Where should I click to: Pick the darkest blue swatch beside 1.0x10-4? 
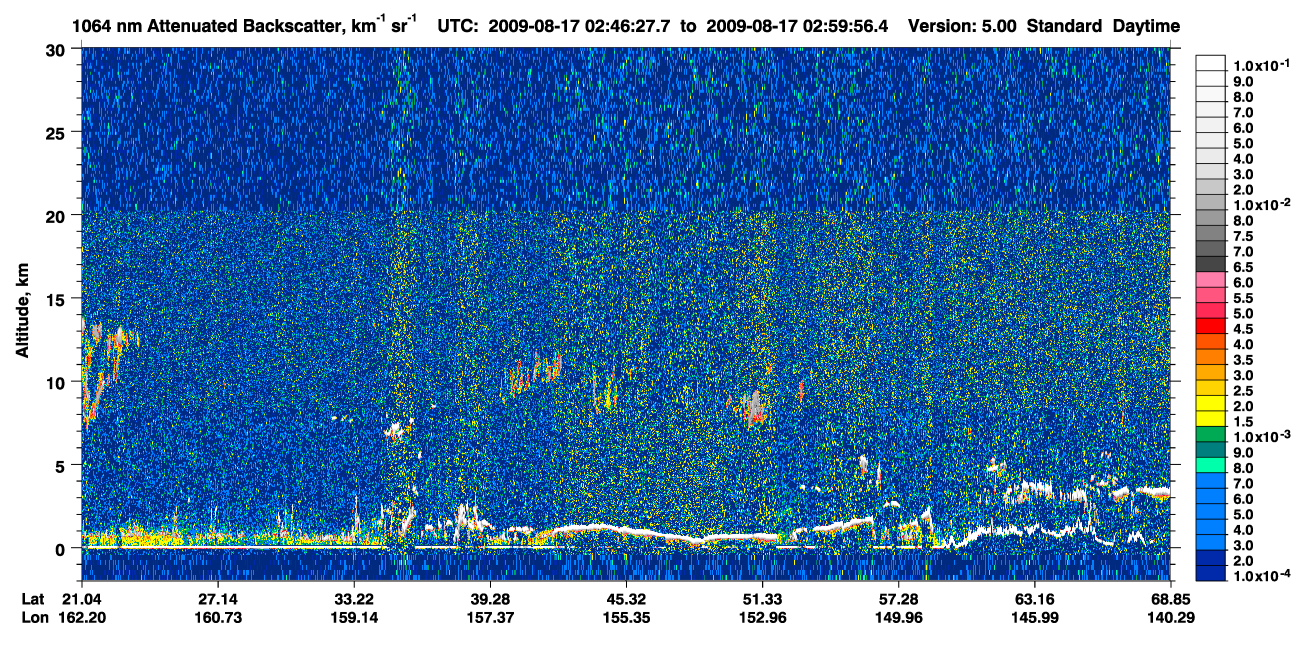point(1210,573)
